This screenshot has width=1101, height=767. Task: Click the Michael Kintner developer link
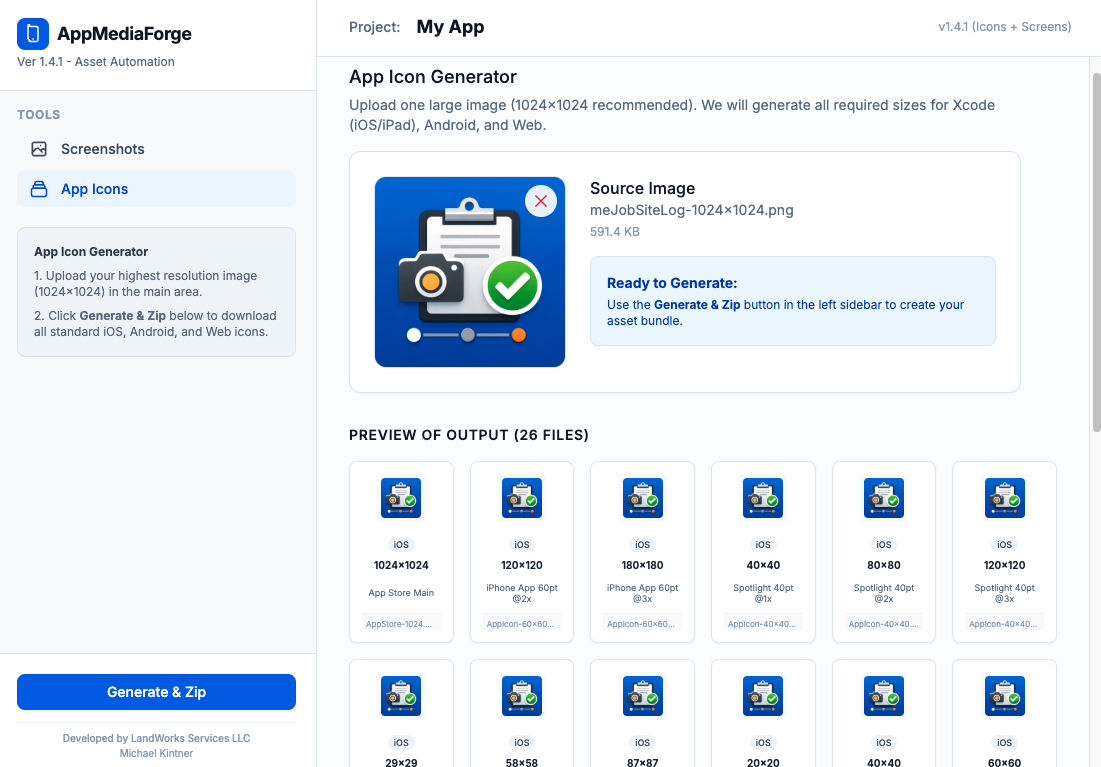point(156,753)
